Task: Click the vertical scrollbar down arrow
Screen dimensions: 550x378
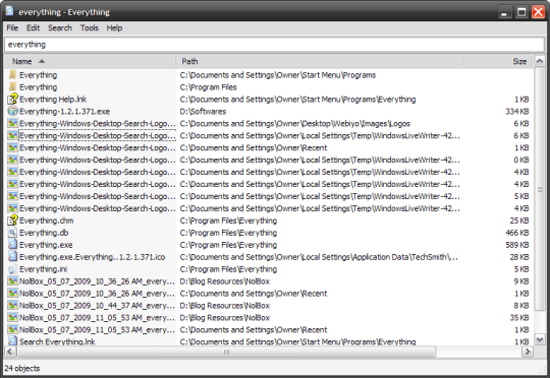Action: click(x=539, y=339)
